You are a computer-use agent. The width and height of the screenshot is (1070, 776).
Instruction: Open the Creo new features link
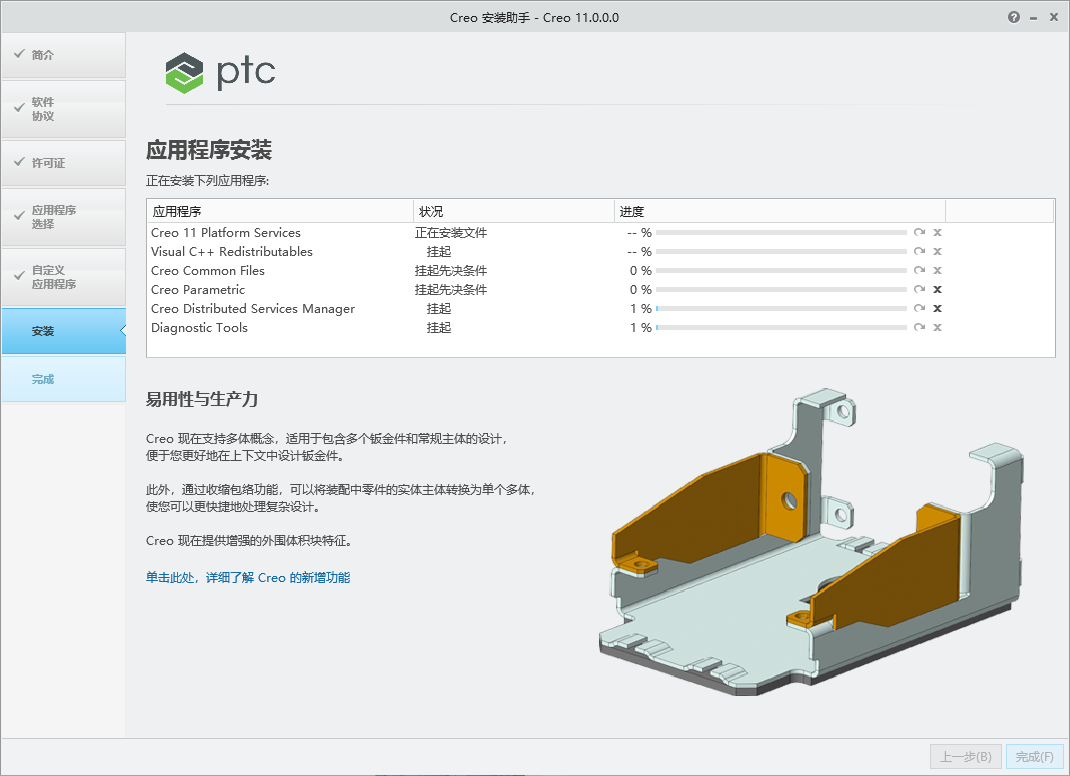tap(247, 577)
